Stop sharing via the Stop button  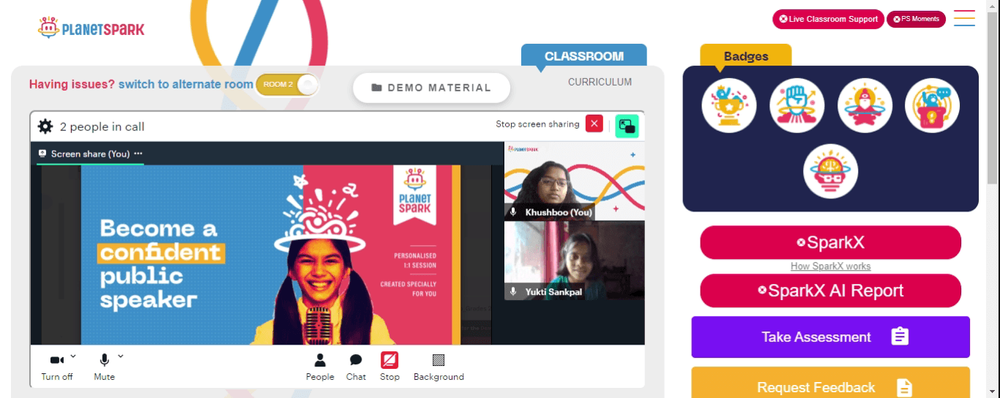click(390, 367)
